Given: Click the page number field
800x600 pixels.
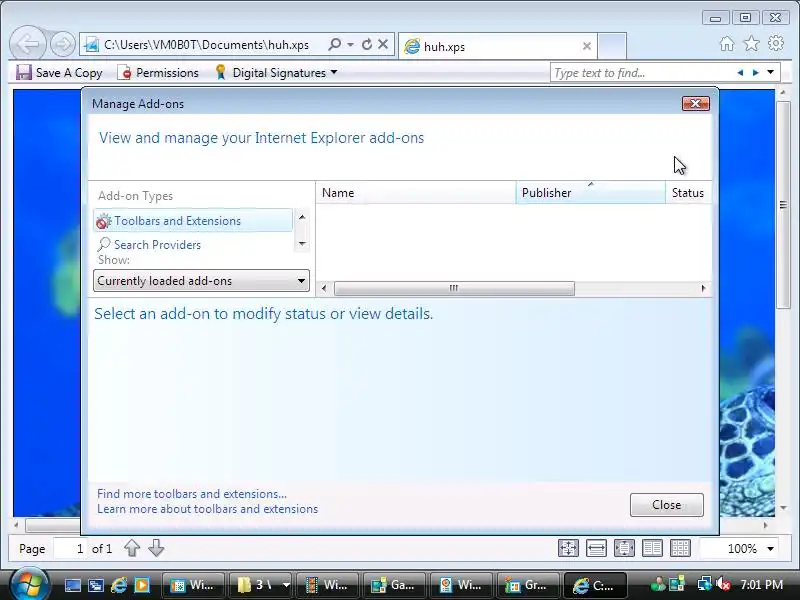Looking at the screenshot, I should click(70, 548).
